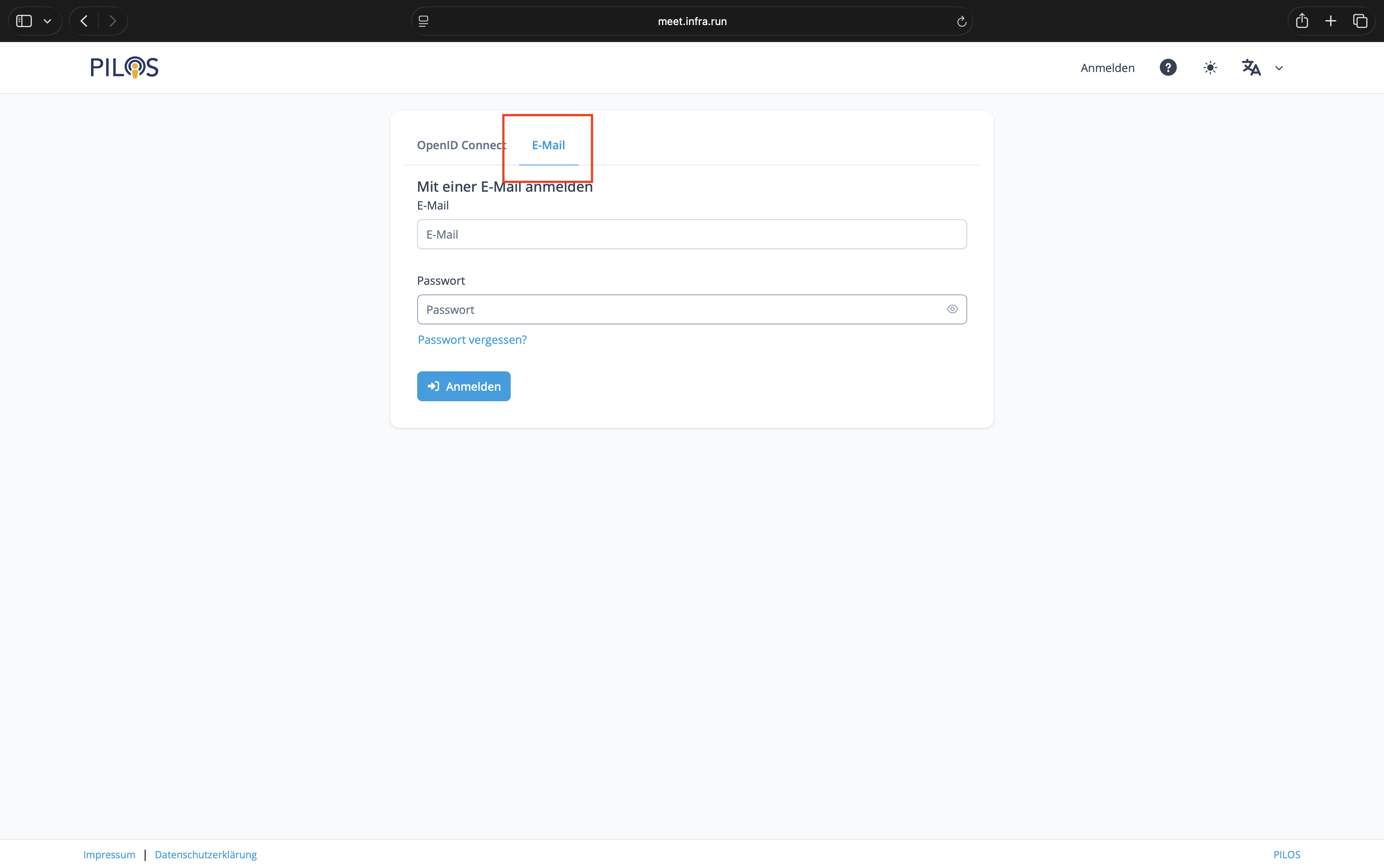The width and height of the screenshot is (1384, 868).
Task: Open the Datenschutzerklärung footer link
Action: click(x=206, y=854)
